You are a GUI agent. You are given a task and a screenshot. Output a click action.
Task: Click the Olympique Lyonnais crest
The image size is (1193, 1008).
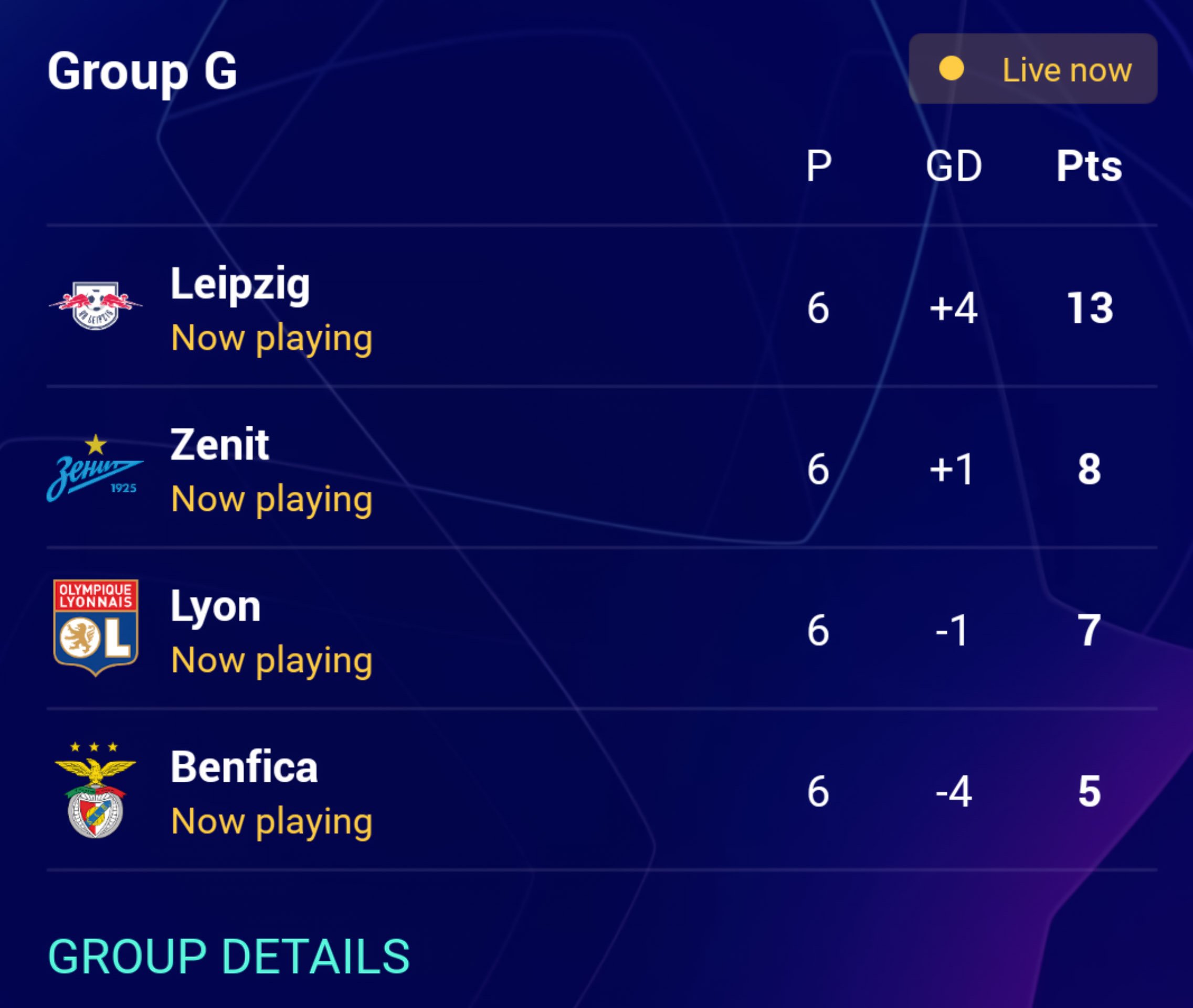pos(96,627)
